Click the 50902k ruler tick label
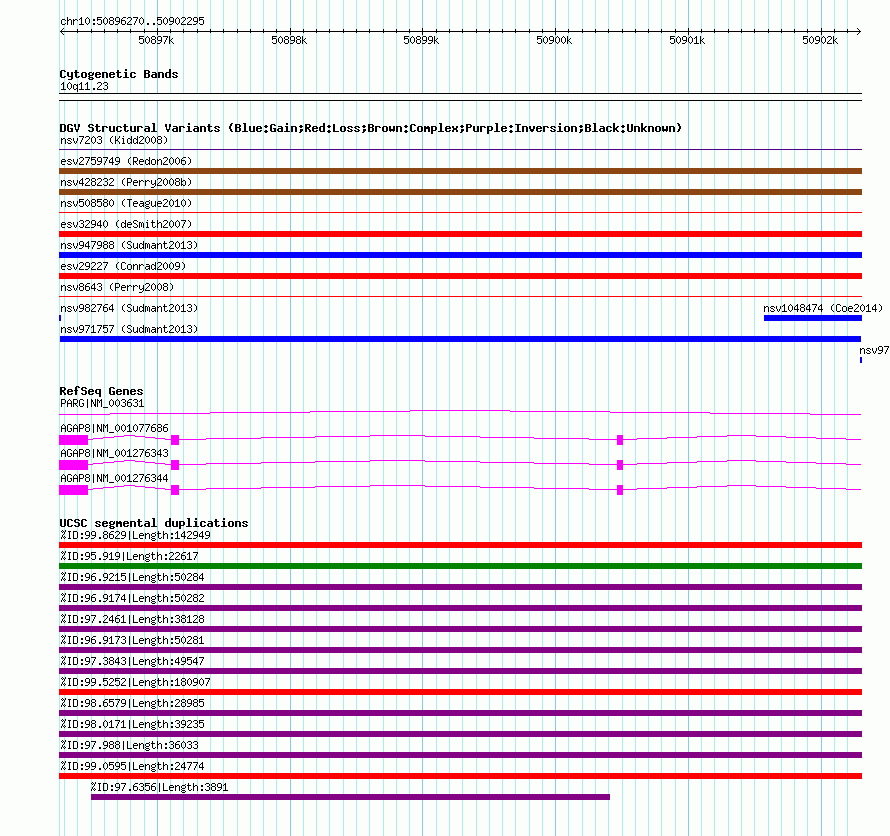The height and width of the screenshot is (836, 890). (820, 40)
